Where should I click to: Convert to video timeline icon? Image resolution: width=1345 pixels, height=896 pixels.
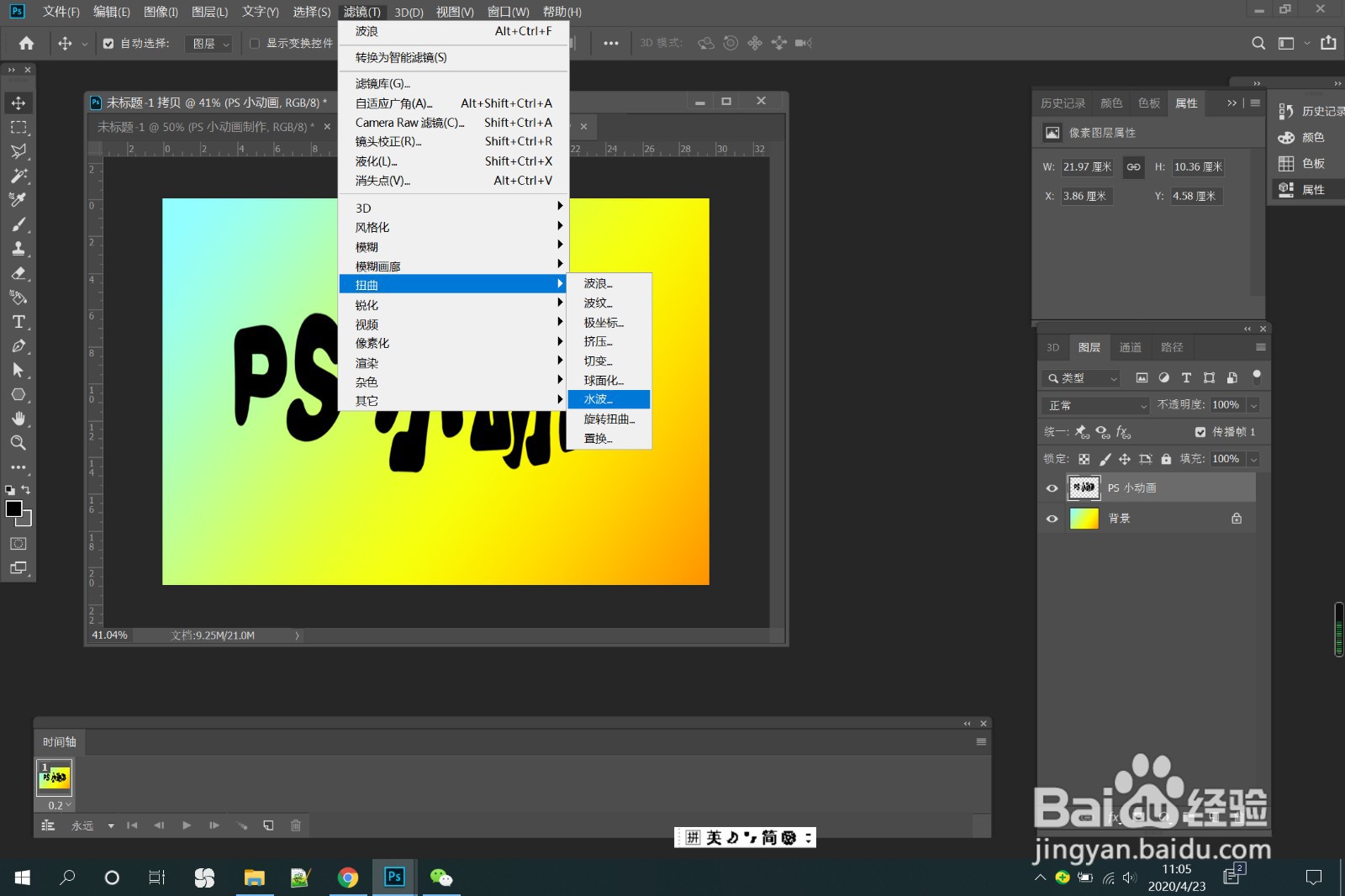tap(48, 825)
